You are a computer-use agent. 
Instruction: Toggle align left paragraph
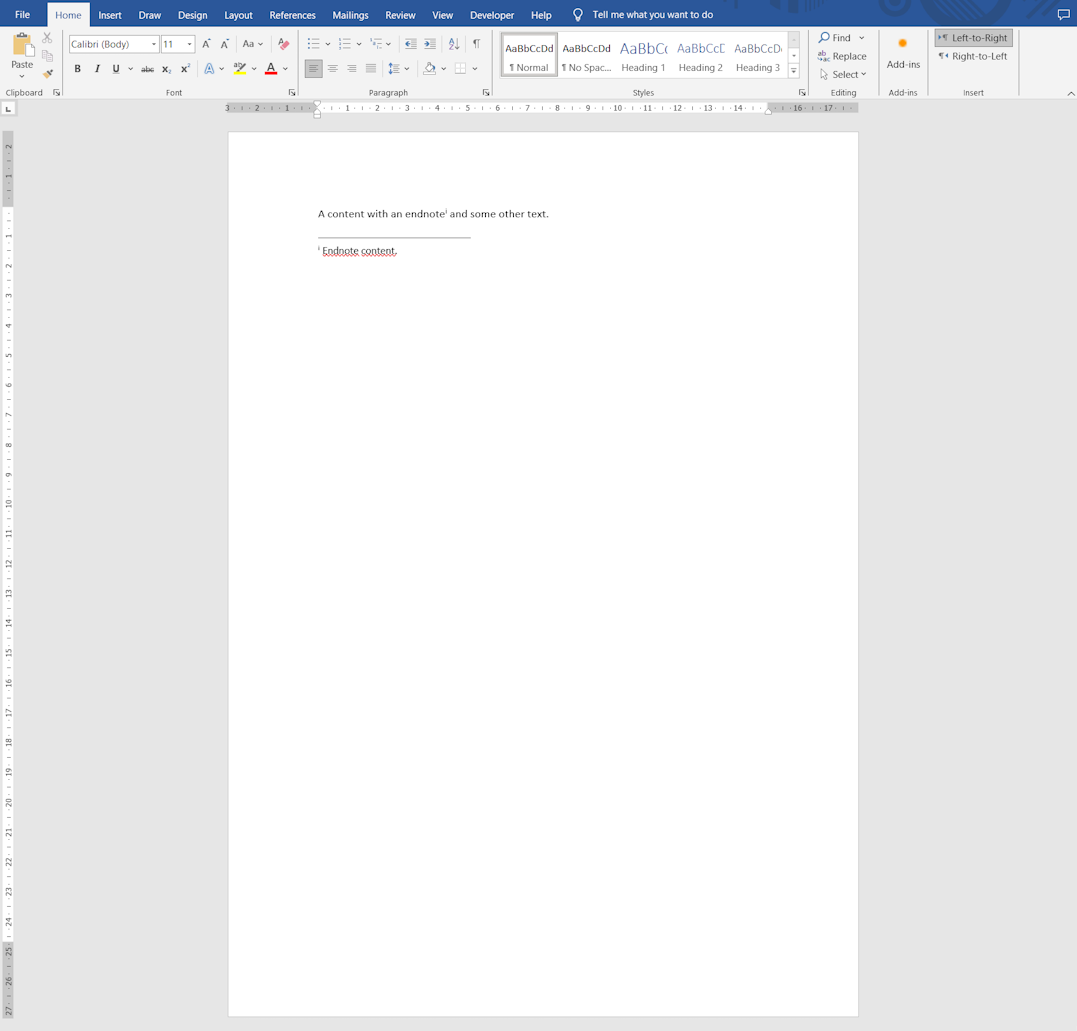tap(313, 69)
